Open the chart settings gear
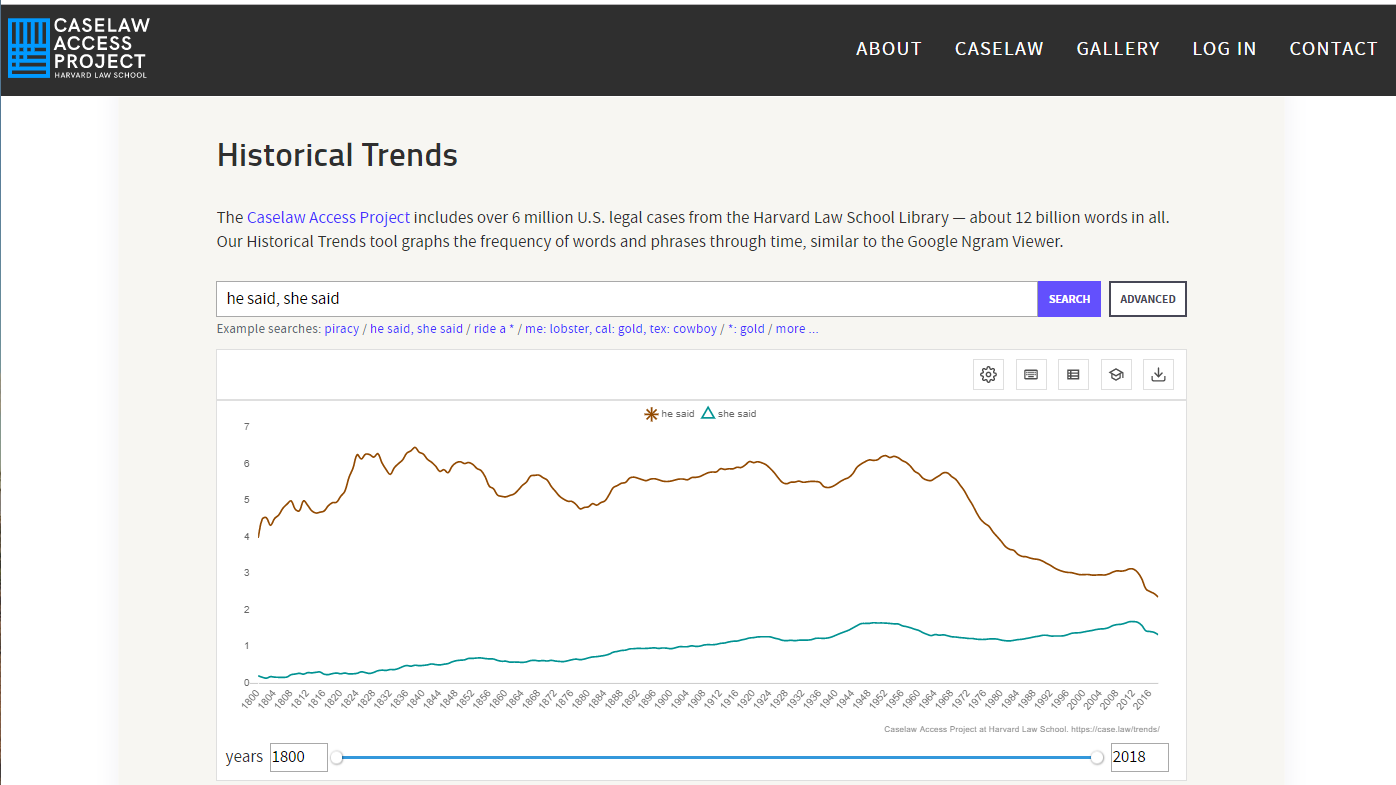Viewport: 1396px width, 785px height. (x=988, y=373)
